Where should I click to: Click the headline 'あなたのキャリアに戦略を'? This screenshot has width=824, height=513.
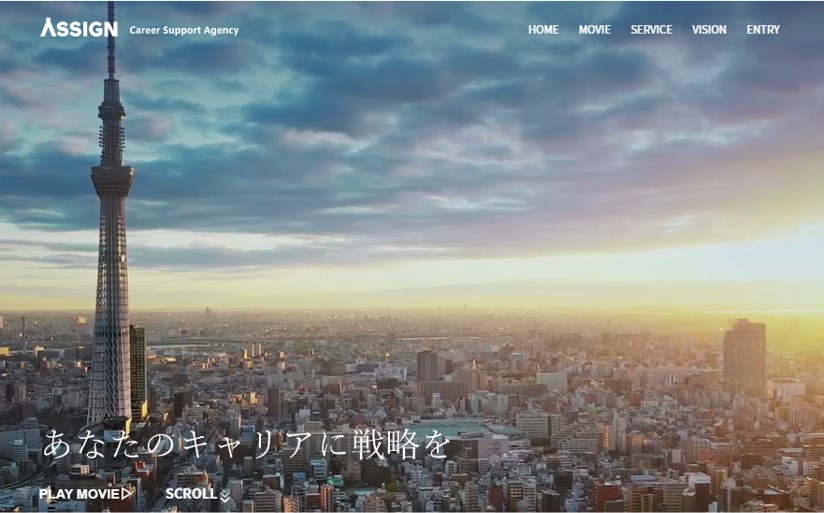[246, 445]
